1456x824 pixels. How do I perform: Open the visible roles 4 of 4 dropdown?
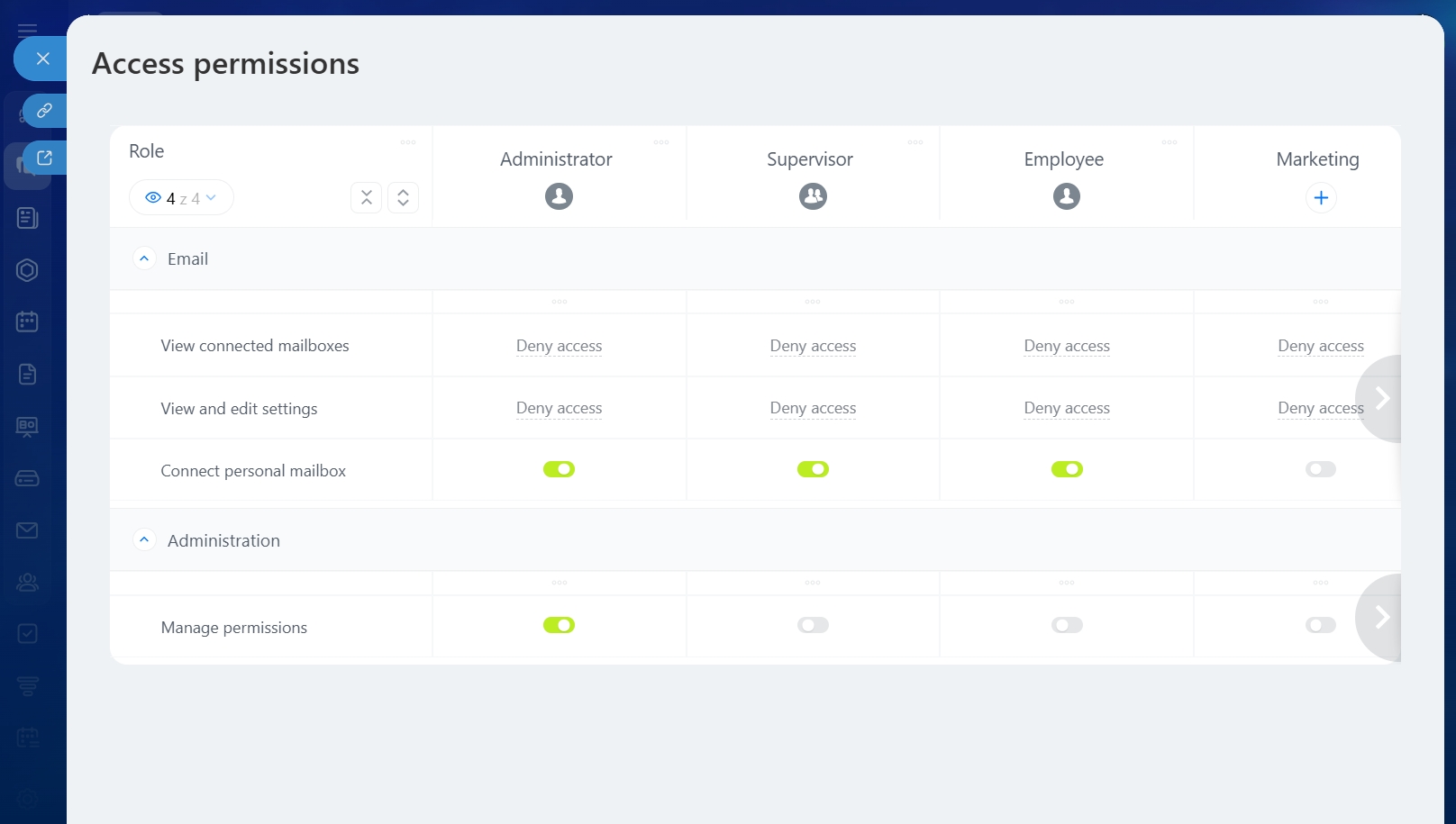point(181,198)
